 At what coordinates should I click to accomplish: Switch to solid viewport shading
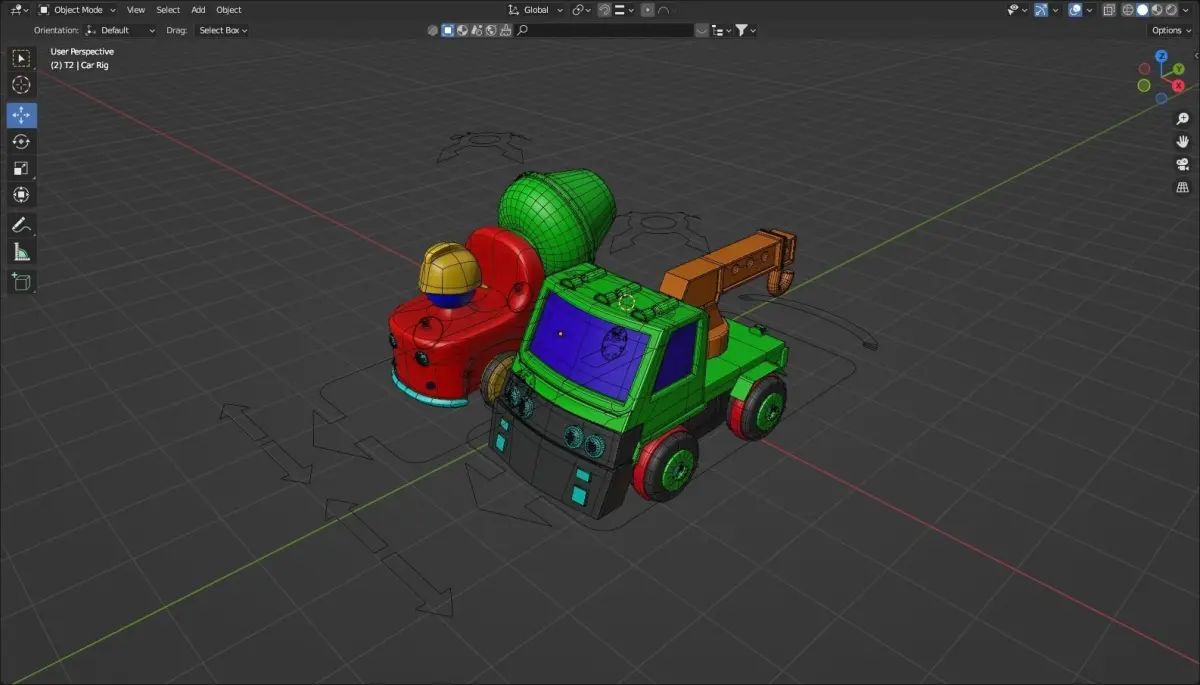(1142, 10)
